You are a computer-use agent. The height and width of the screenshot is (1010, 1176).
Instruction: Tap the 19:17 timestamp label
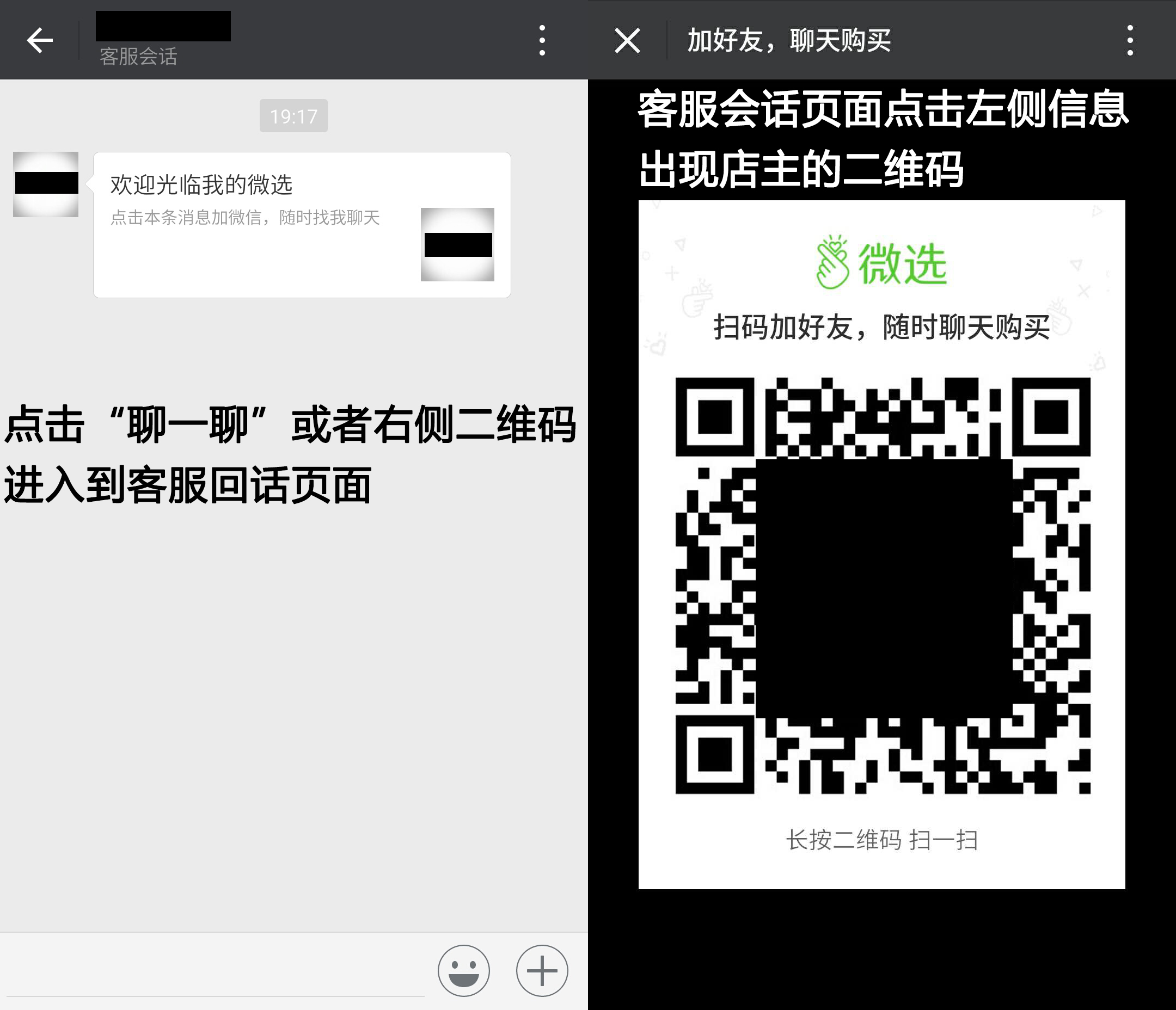click(x=293, y=116)
